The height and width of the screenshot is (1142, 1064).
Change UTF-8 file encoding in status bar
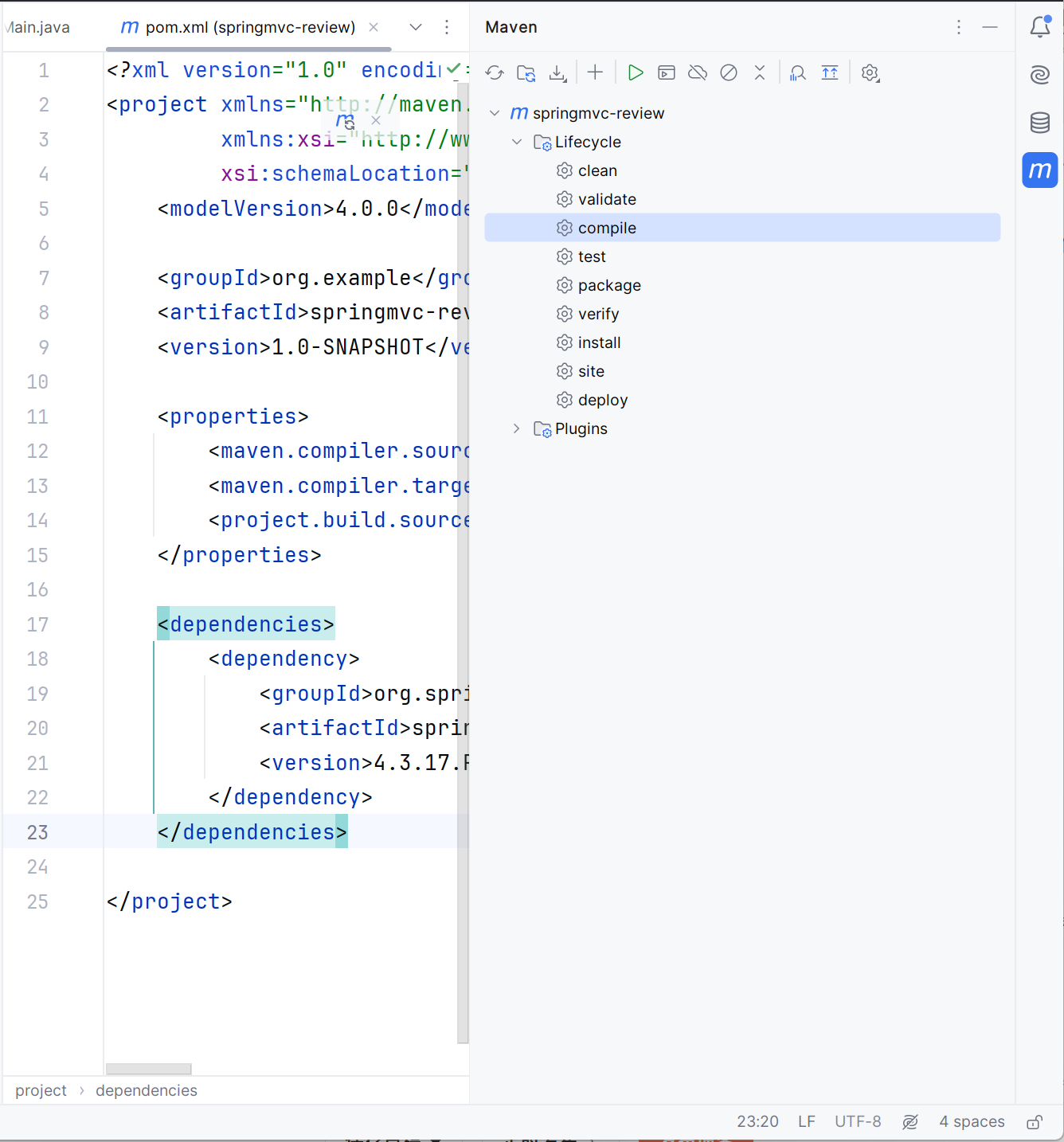[858, 1122]
